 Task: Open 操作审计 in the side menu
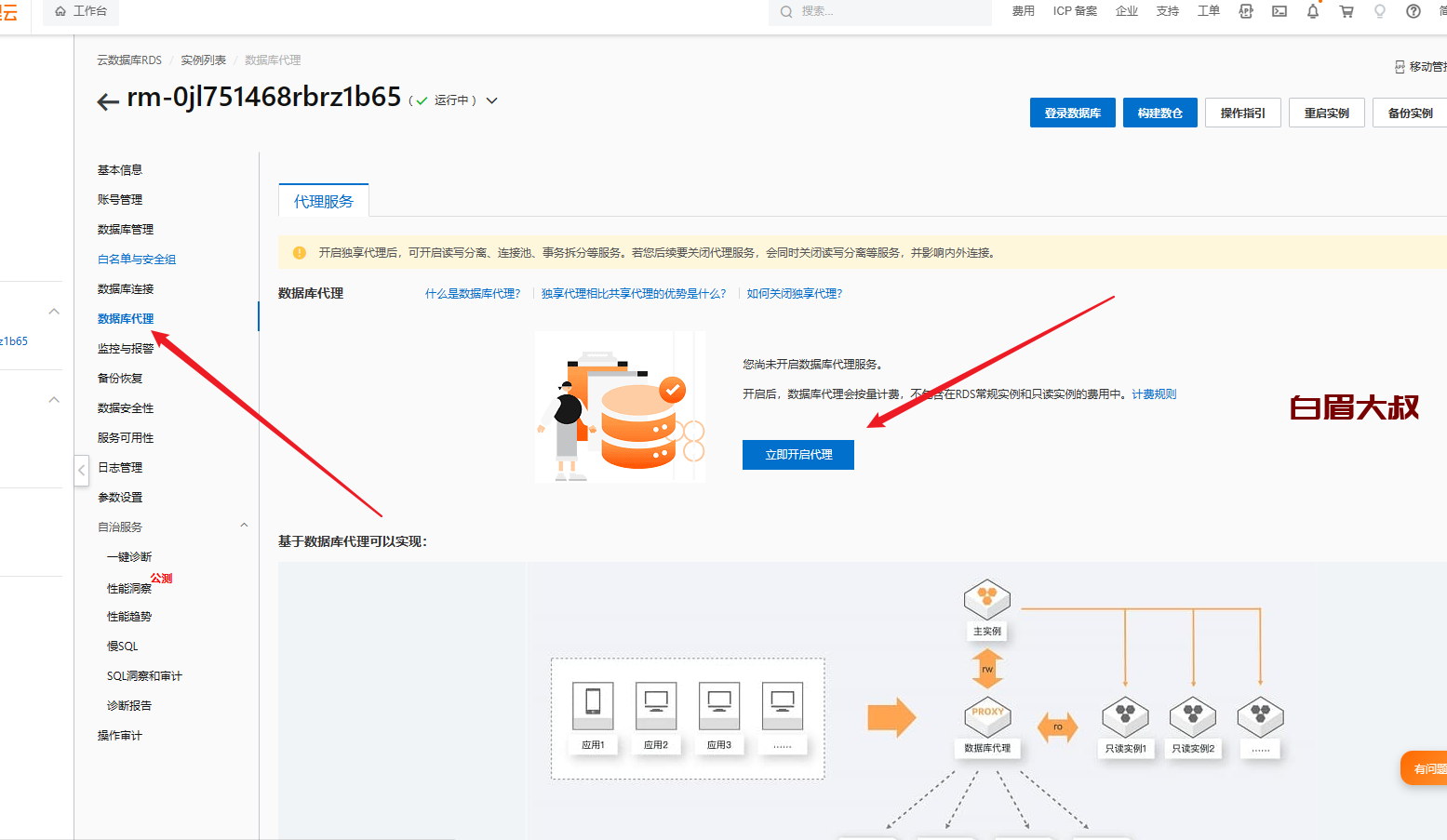click(x=120, y=736)
